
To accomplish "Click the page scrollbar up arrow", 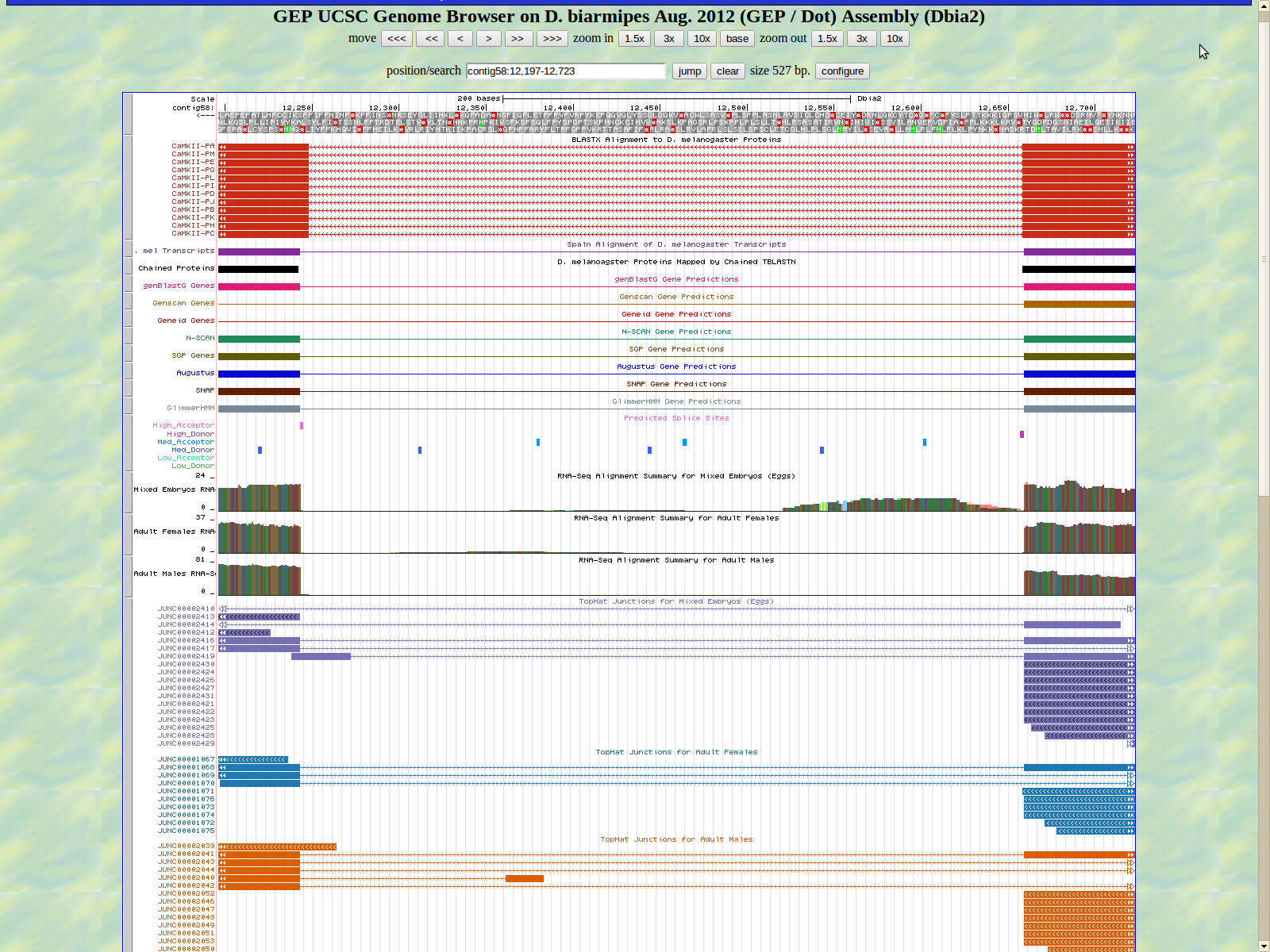I will coord(1264,6).
